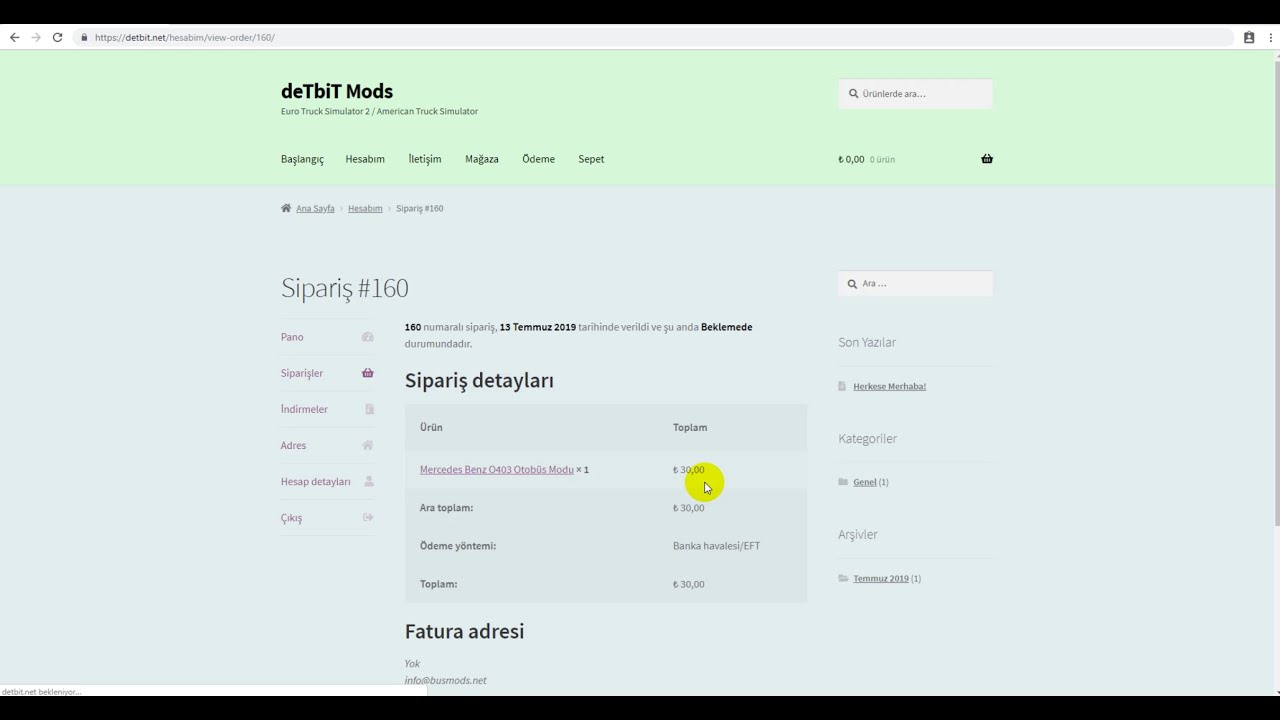Click the İndirmeler file icon

[369, 409]
